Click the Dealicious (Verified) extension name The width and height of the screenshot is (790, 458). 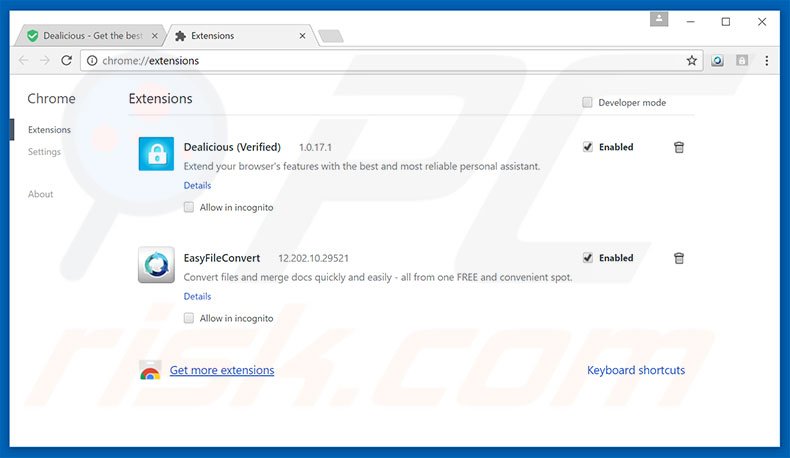click(x=232, y=147)
